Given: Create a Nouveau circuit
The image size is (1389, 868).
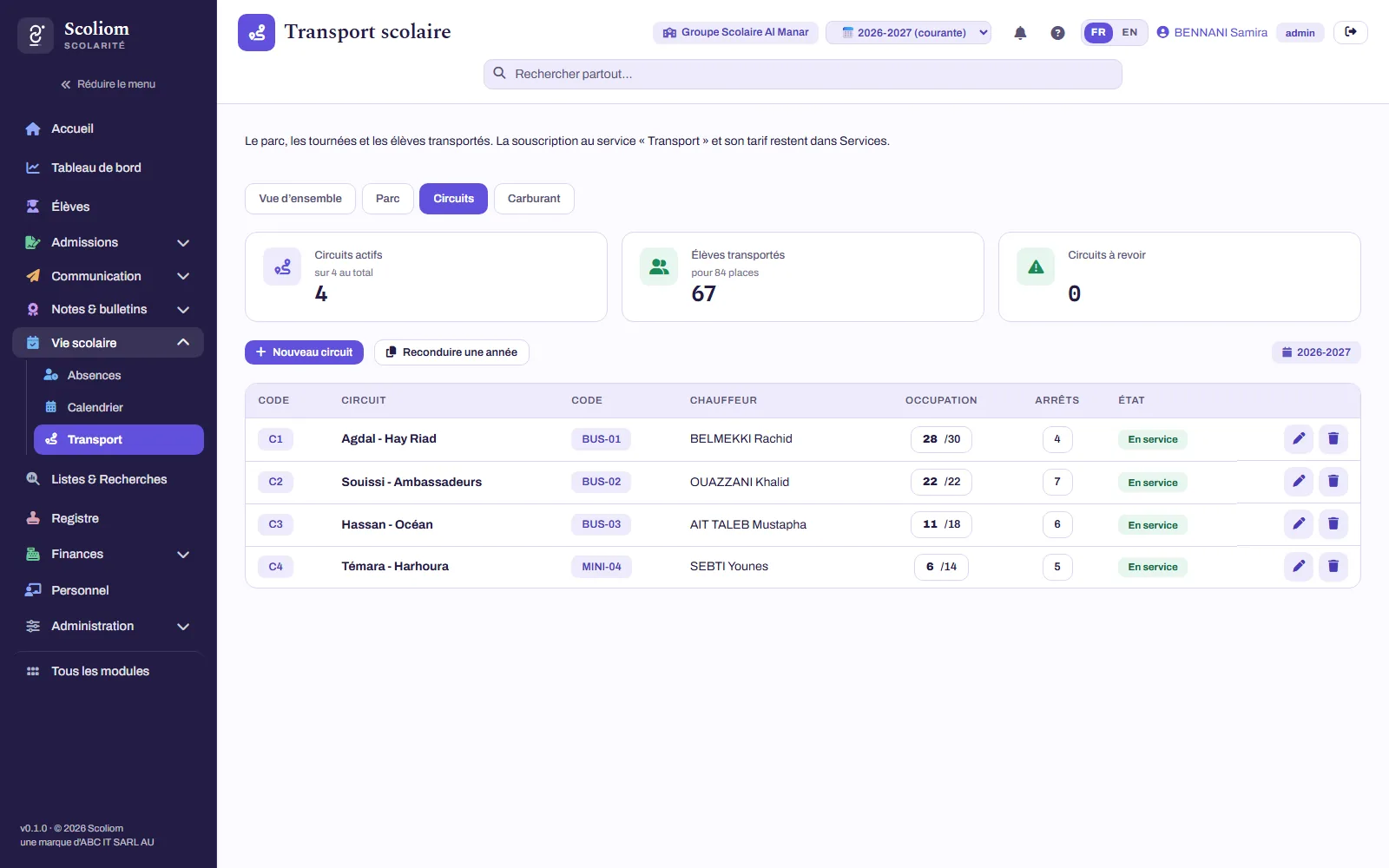Looking at the screenshot, I should [304, 352].
